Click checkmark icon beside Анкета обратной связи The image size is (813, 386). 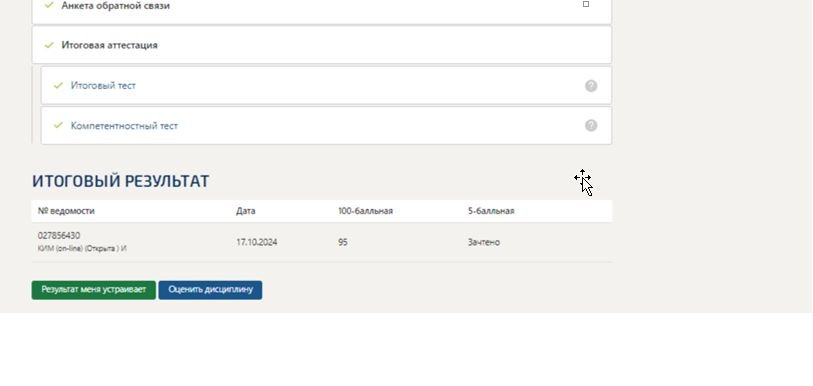click(x=49, y=5)
